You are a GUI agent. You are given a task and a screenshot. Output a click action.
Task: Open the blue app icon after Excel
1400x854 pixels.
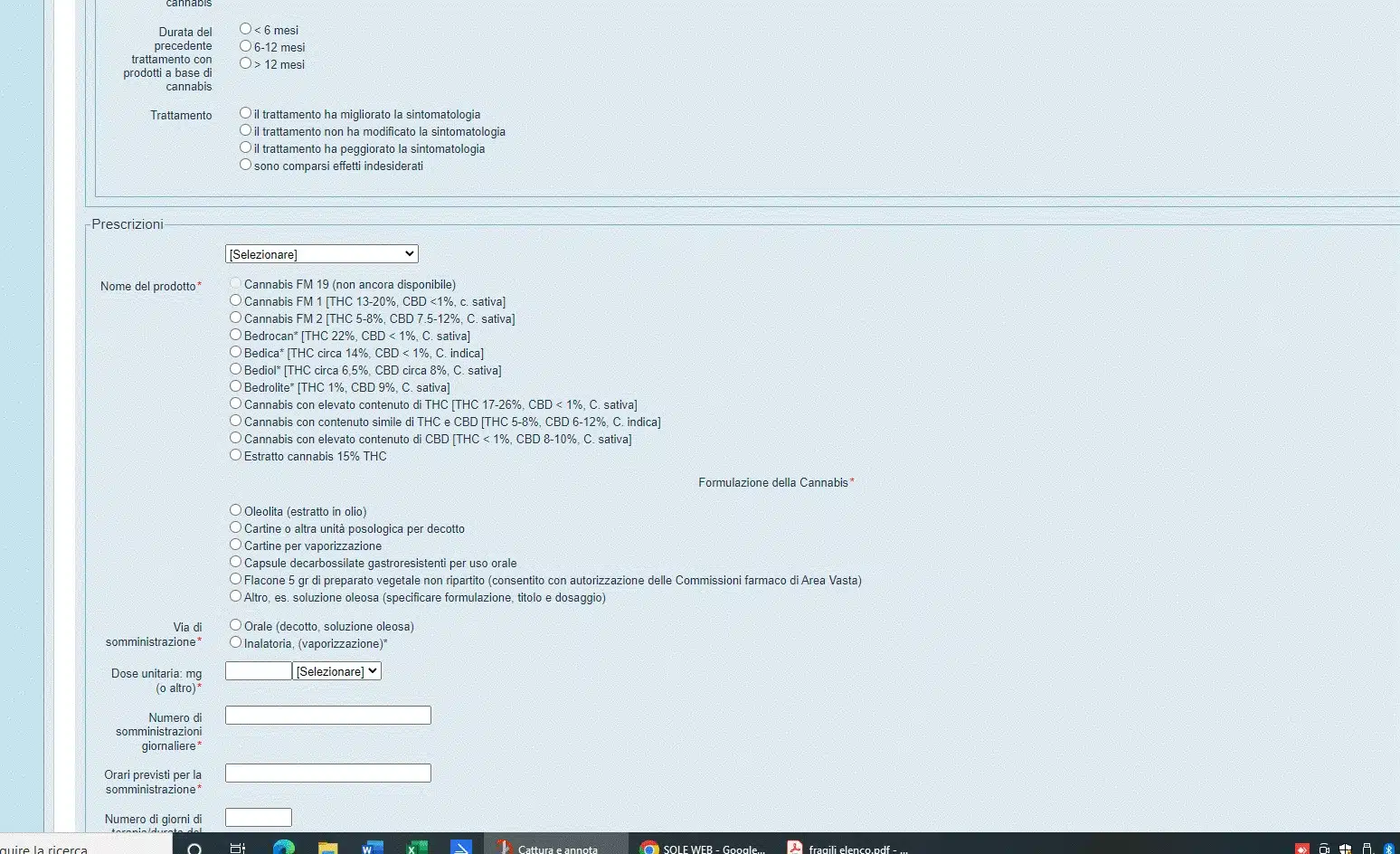(460, 849)
